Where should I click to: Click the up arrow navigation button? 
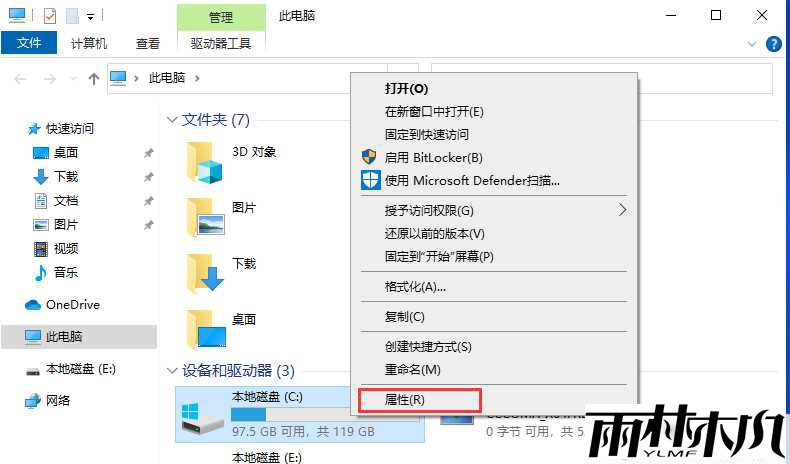click(x=93, y=79)
